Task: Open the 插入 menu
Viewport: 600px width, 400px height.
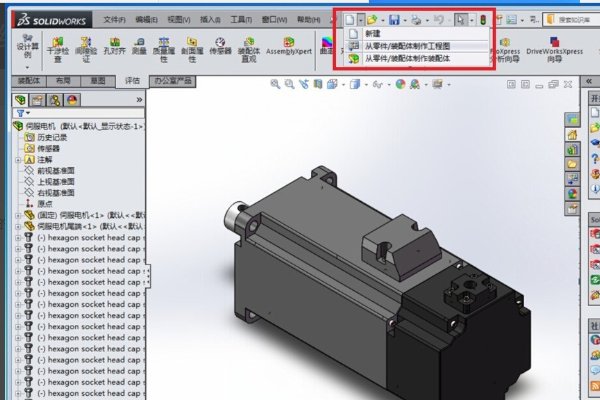Action: pos(210,19)
